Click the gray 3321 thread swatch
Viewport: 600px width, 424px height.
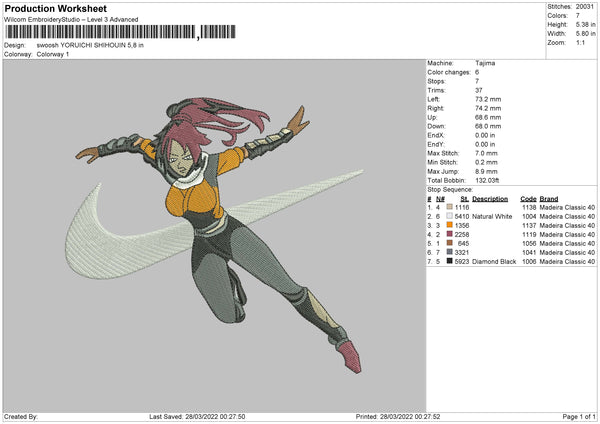pos(449,253)
